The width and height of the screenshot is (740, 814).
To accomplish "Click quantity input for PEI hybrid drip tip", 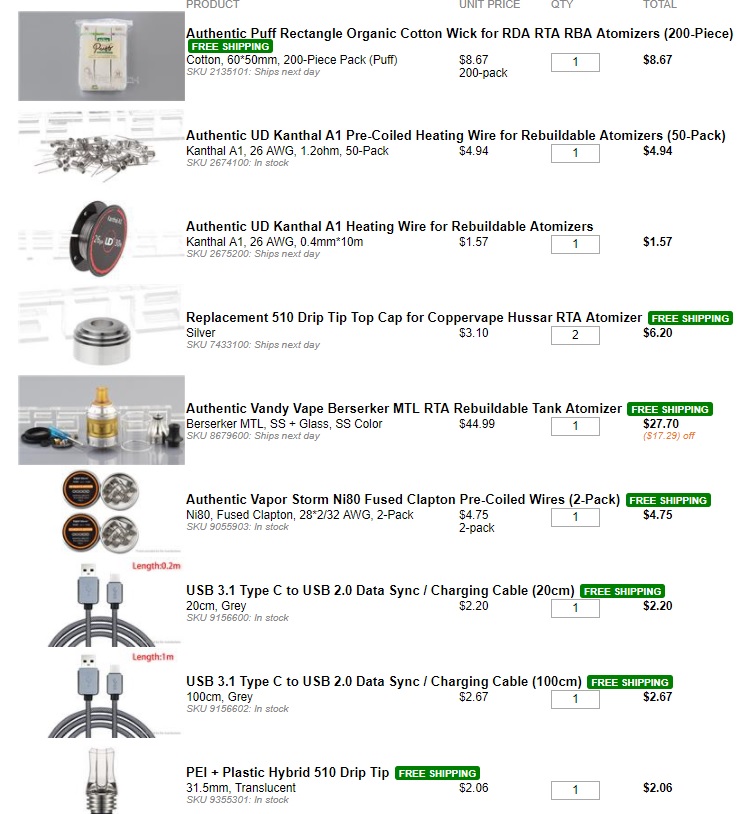I will click(575, 790).
